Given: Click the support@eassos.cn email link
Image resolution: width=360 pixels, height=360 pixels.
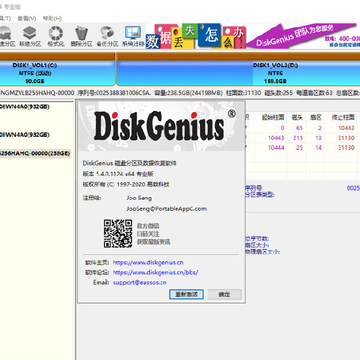Looking at the screenshot, I should click(139, 282).
